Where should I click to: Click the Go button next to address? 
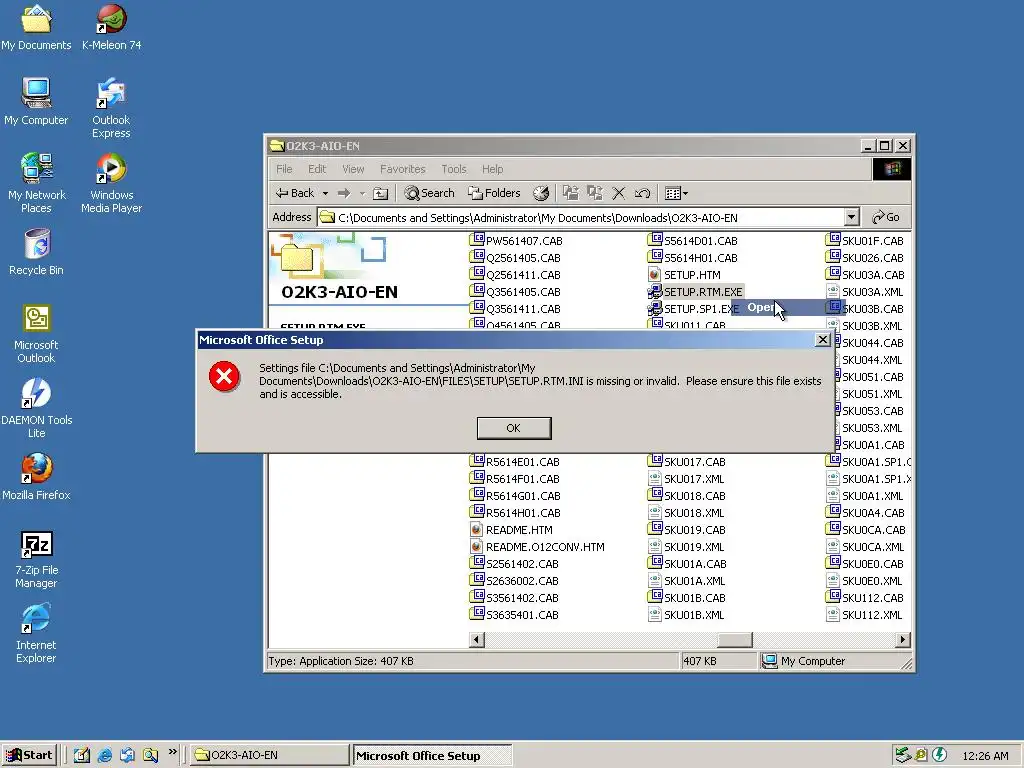click(886, 217)
